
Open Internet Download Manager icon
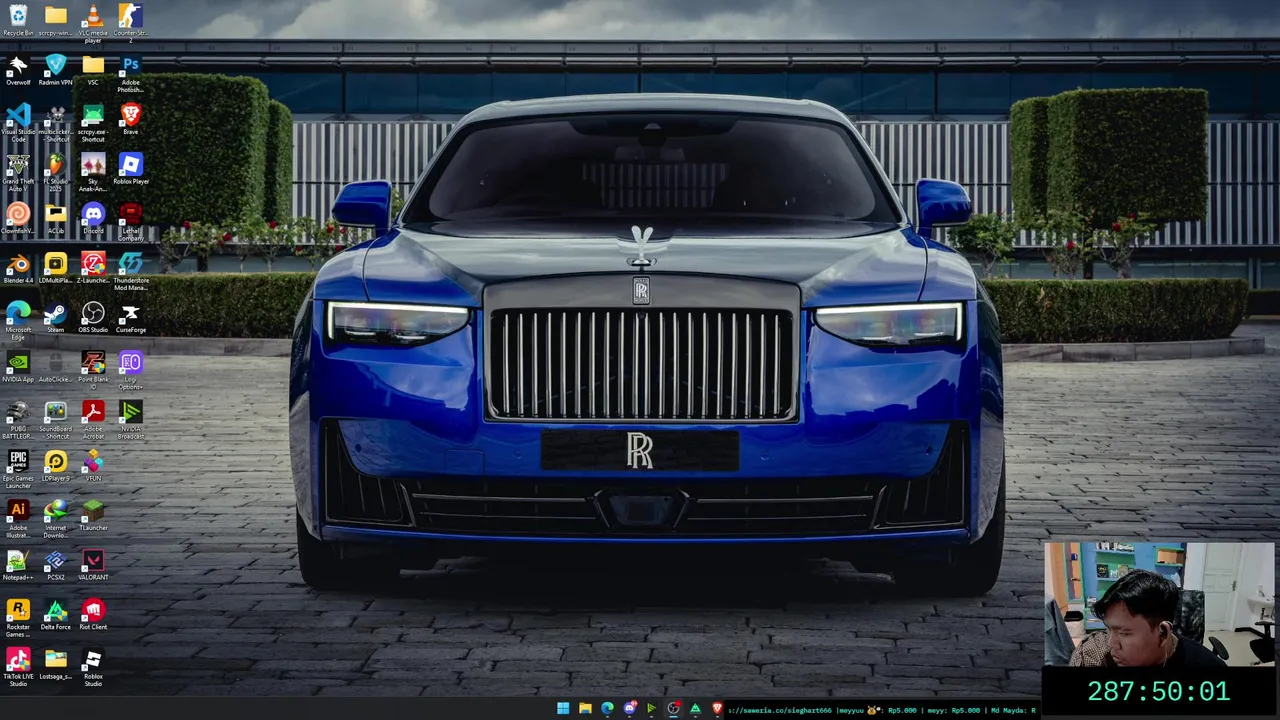click(x=55, y=518)
